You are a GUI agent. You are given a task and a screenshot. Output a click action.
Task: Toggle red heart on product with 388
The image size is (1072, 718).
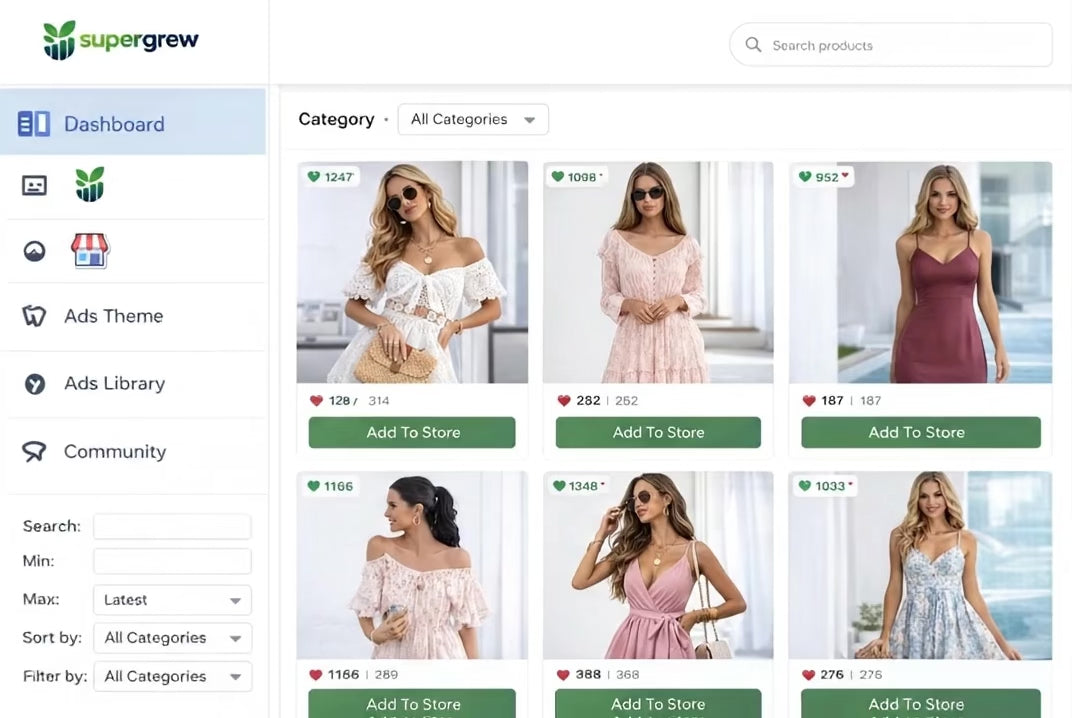(x=563, y=675)
